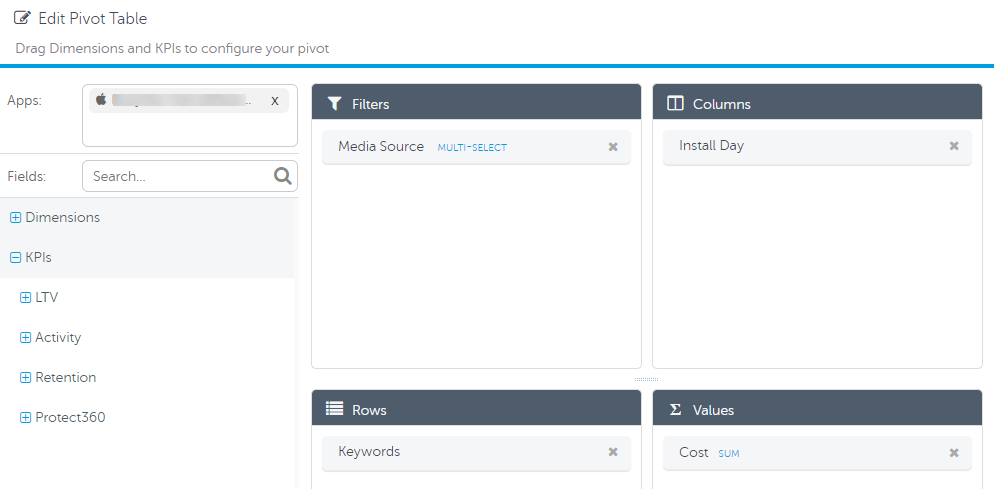
Task: Remove Cost from Values
Action: (954, 453)
